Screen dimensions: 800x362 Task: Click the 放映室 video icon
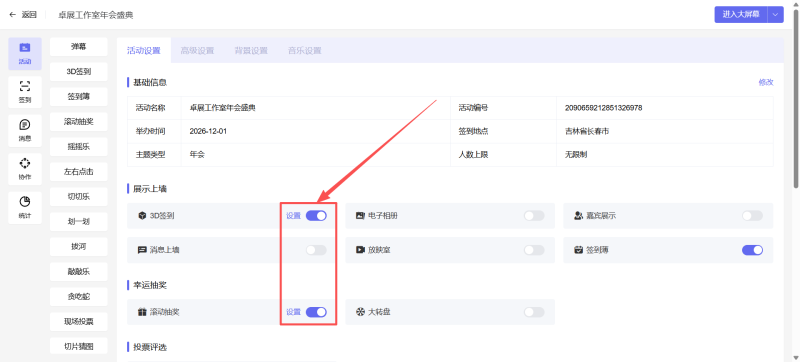point(360,250)
